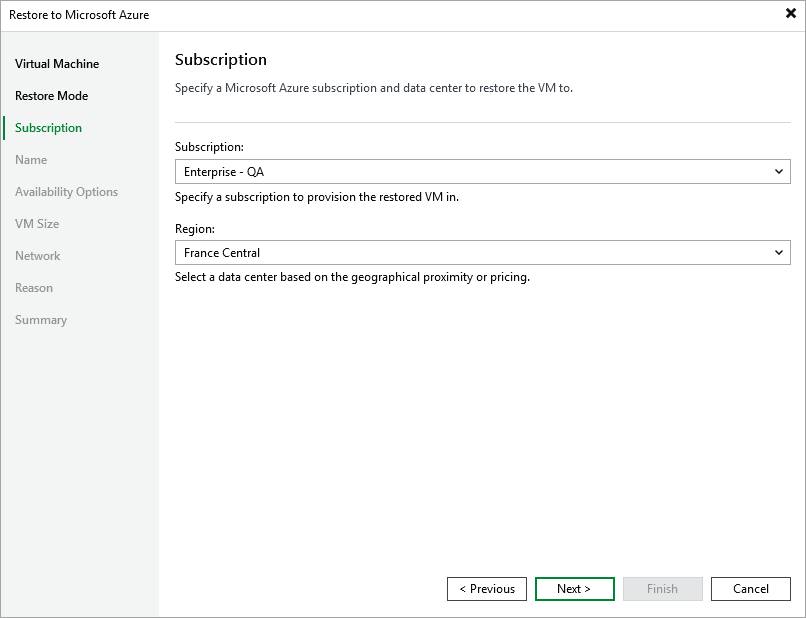Click the France Central region field

click(x=483, y=252)
